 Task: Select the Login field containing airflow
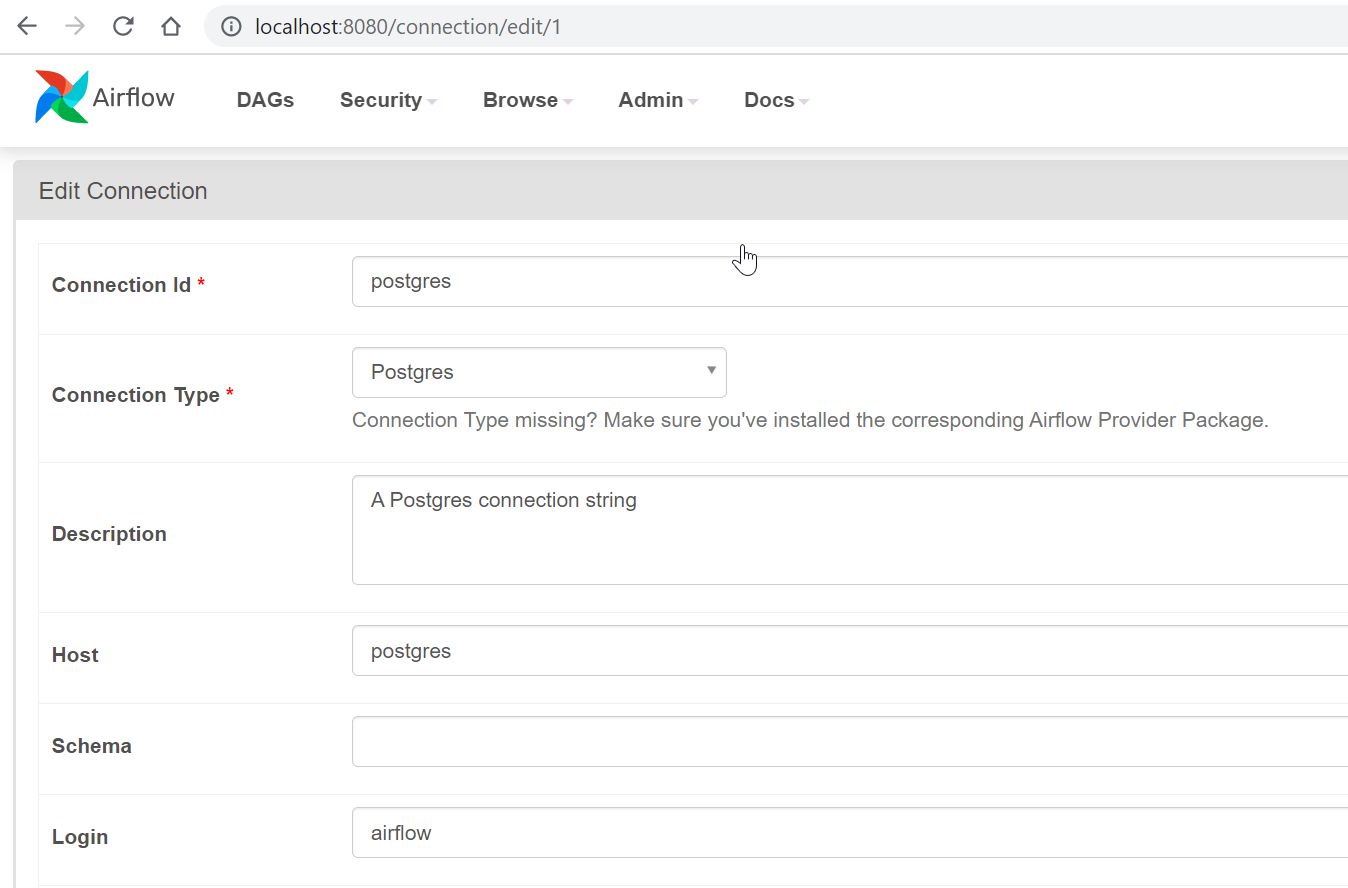(700, 832)
